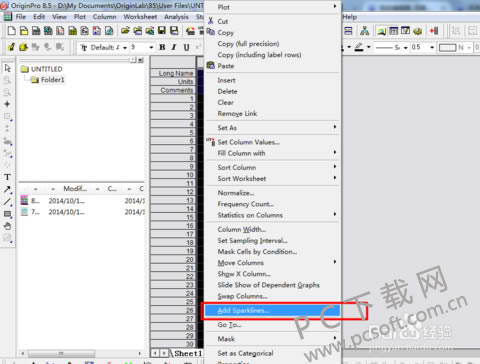Screen dimensions: 480x364
Task: Click the New Excel toolbar icon
Action: pos(48,31)
